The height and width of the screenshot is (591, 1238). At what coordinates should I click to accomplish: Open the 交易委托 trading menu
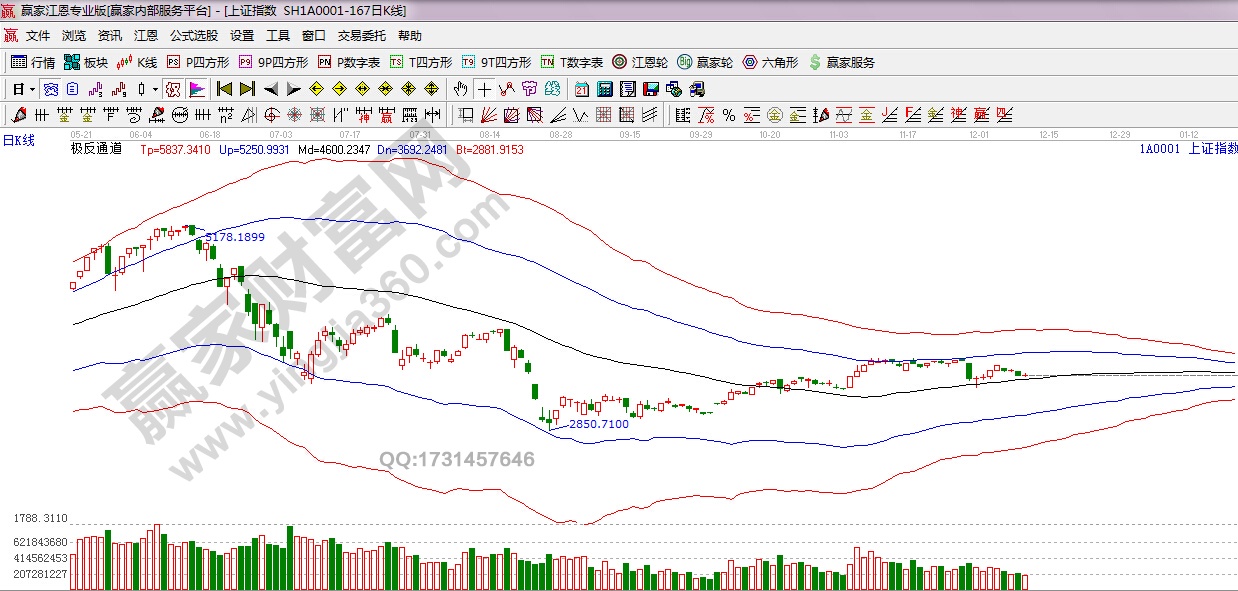[361, 35]
